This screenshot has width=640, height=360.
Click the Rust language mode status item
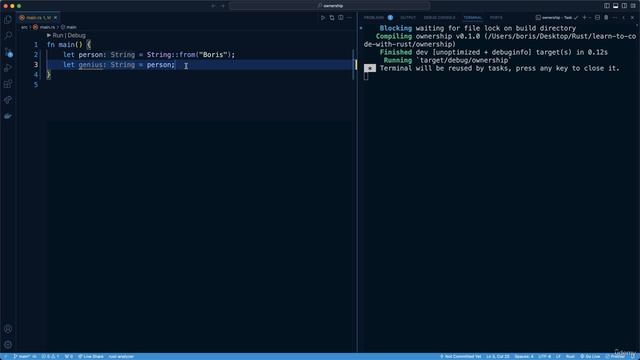(570, 356)
